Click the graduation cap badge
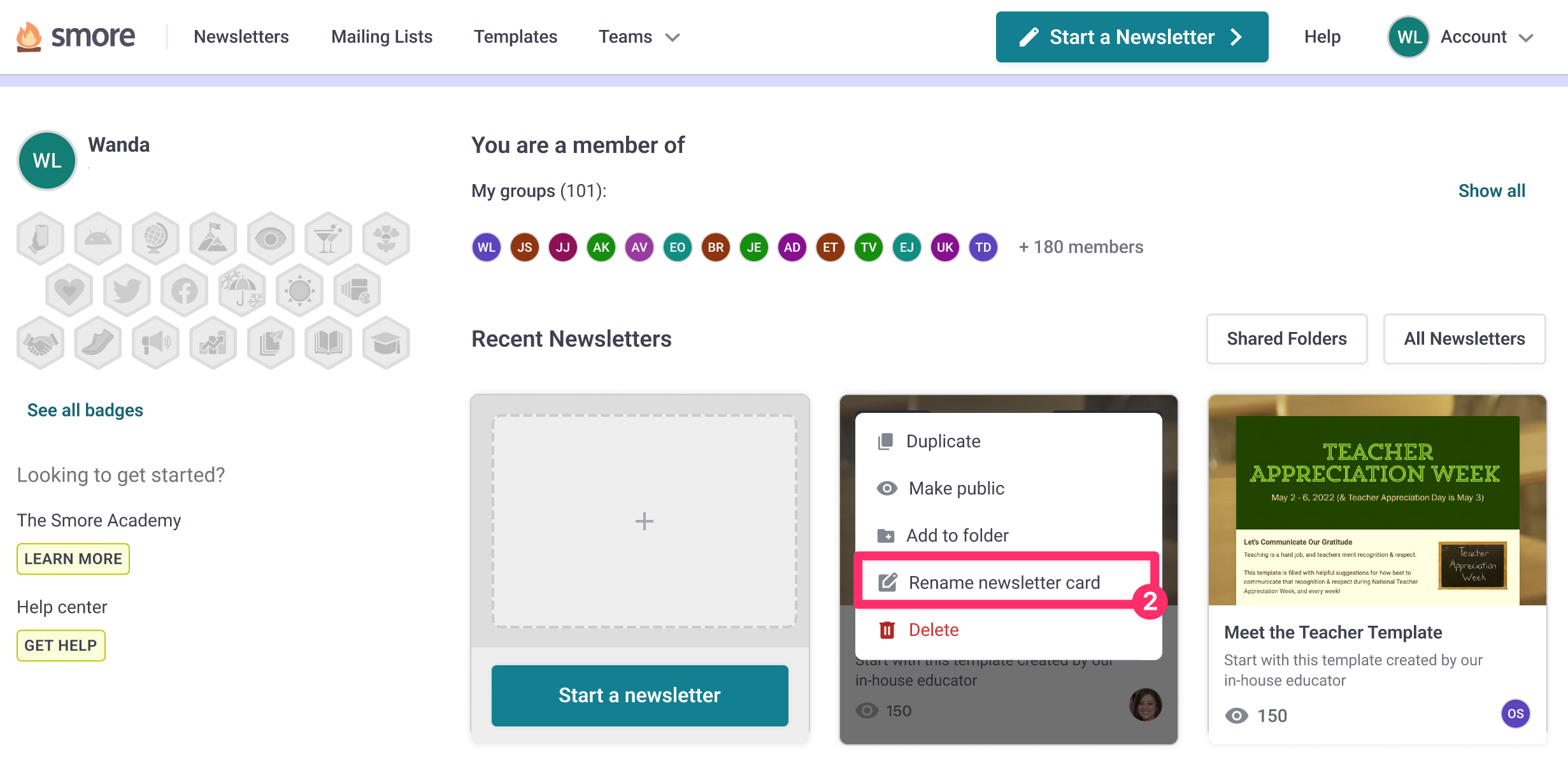 (386, 343)
